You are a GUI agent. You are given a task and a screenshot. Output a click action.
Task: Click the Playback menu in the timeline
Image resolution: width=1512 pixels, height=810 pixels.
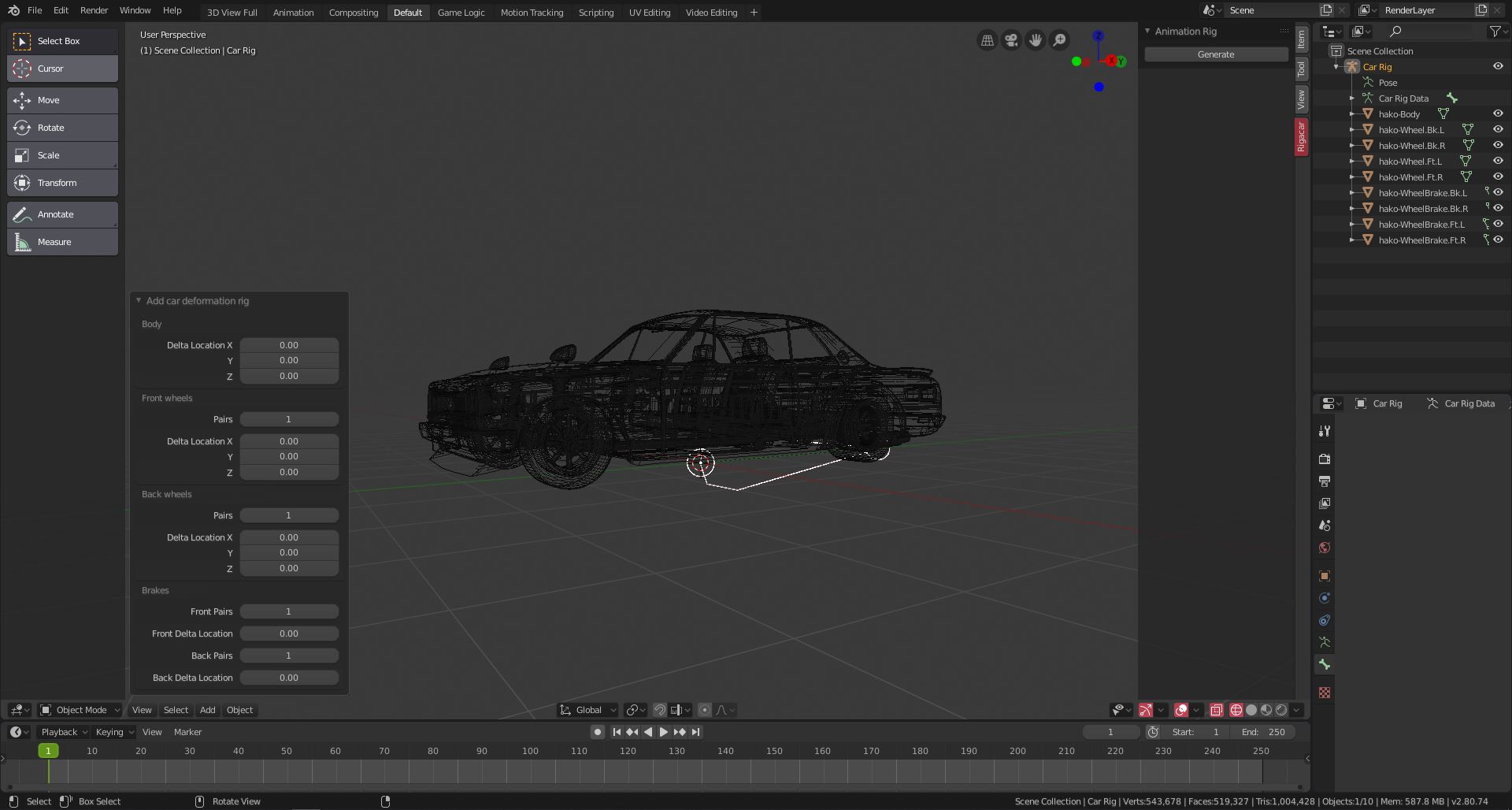[61, 731]
